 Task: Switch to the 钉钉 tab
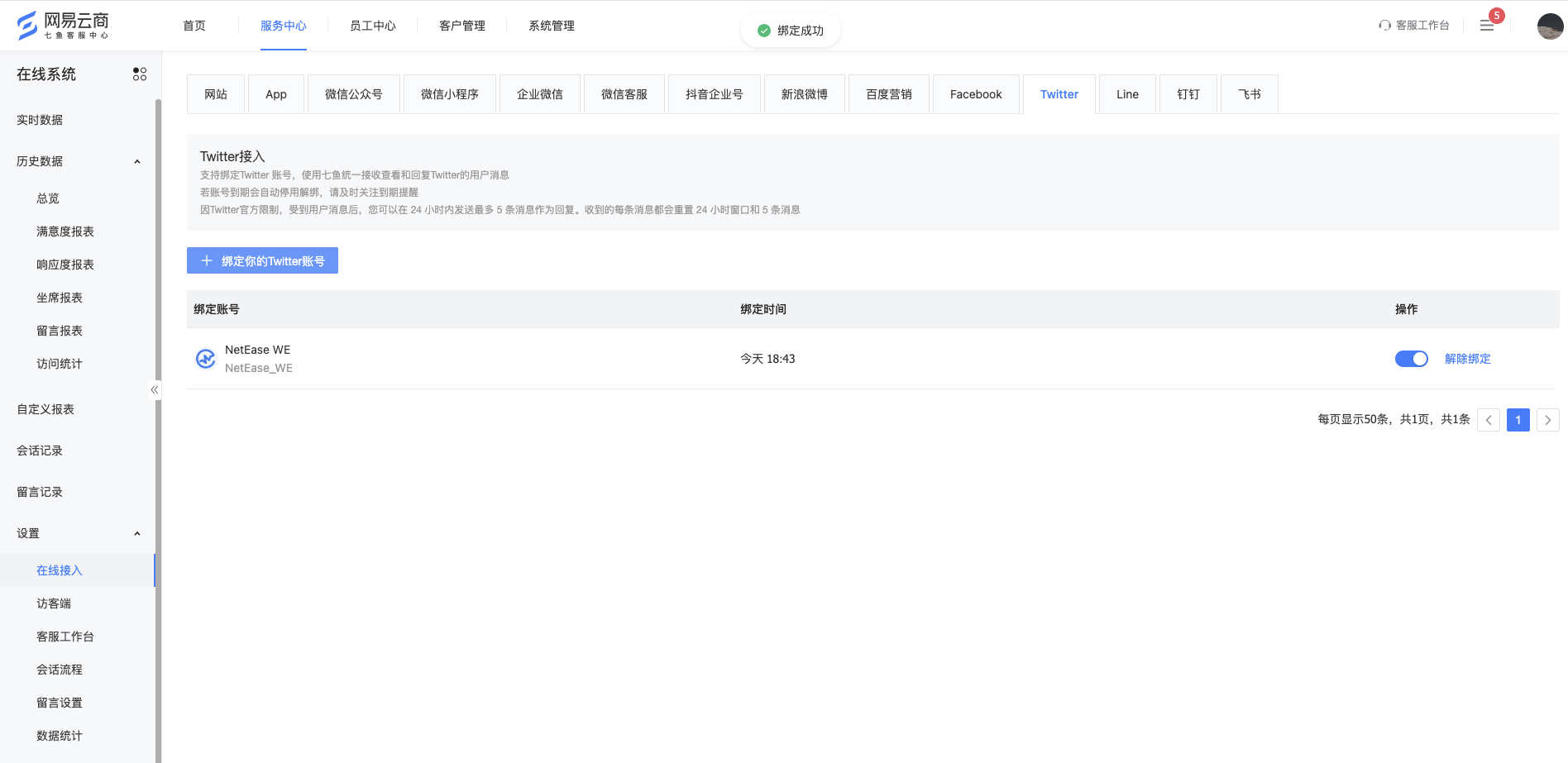tap(1188, 94)
